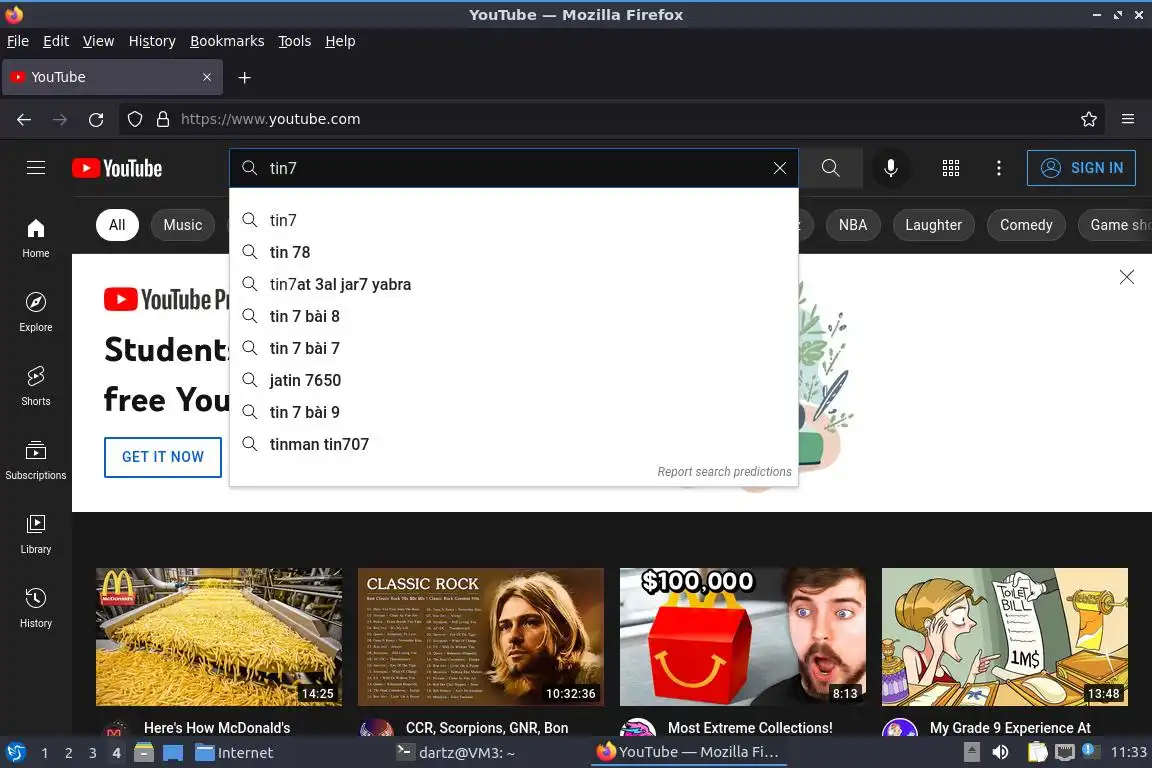Click the YouTube logo
Screen dimensions: 1152x768
coord(117,168)
